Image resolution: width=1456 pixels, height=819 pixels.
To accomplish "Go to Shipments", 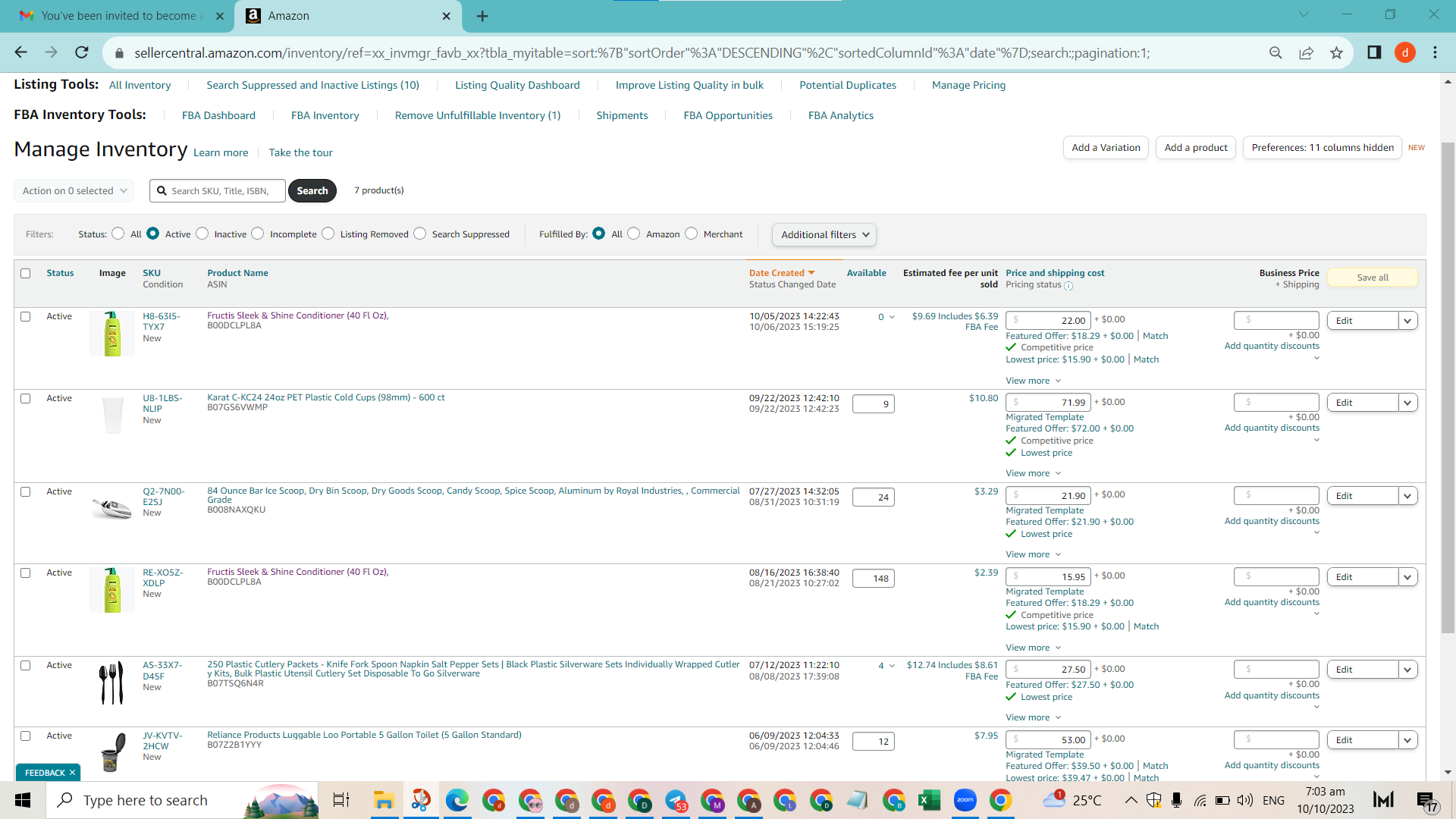I will point(622,115).
